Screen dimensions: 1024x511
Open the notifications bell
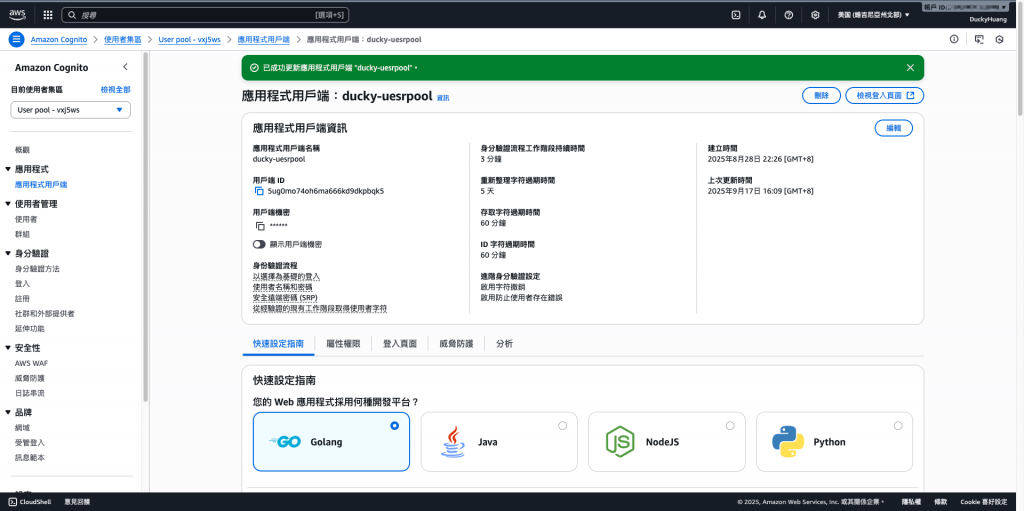[762, 14]
